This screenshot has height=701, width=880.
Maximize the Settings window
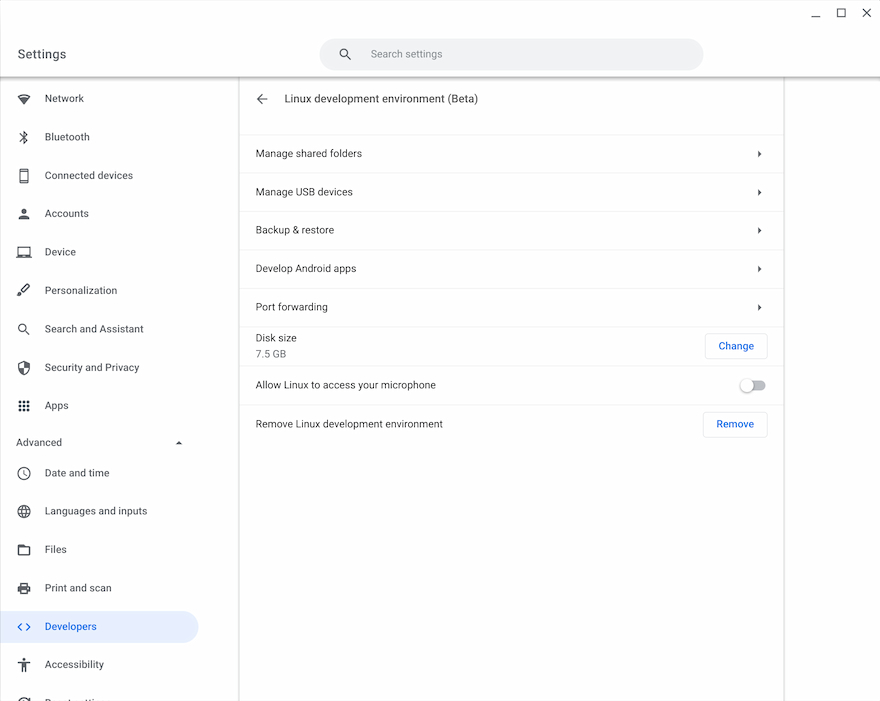841,13
